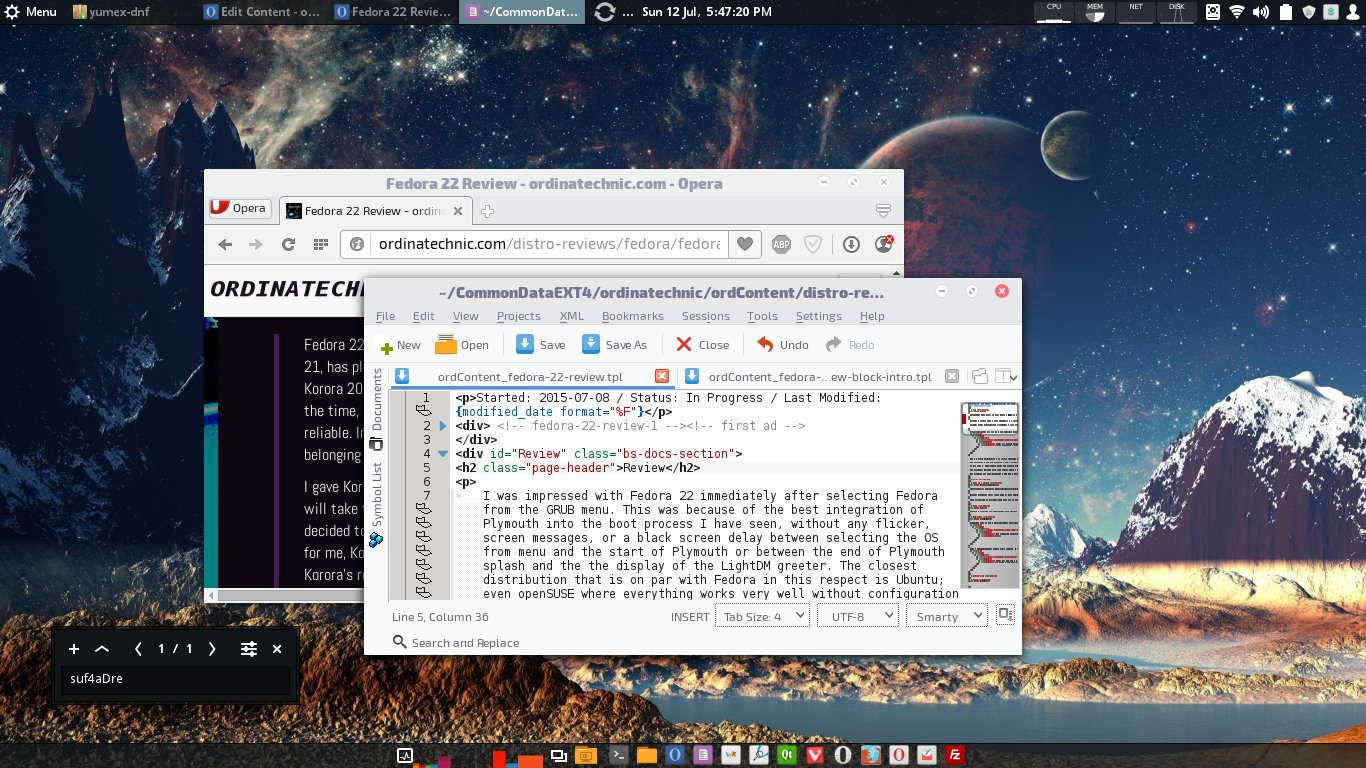Viewport: 1366px width, 768px height.
Task: Open the Tab Size: 4 dropdown
Action: [x=761, y=616]
